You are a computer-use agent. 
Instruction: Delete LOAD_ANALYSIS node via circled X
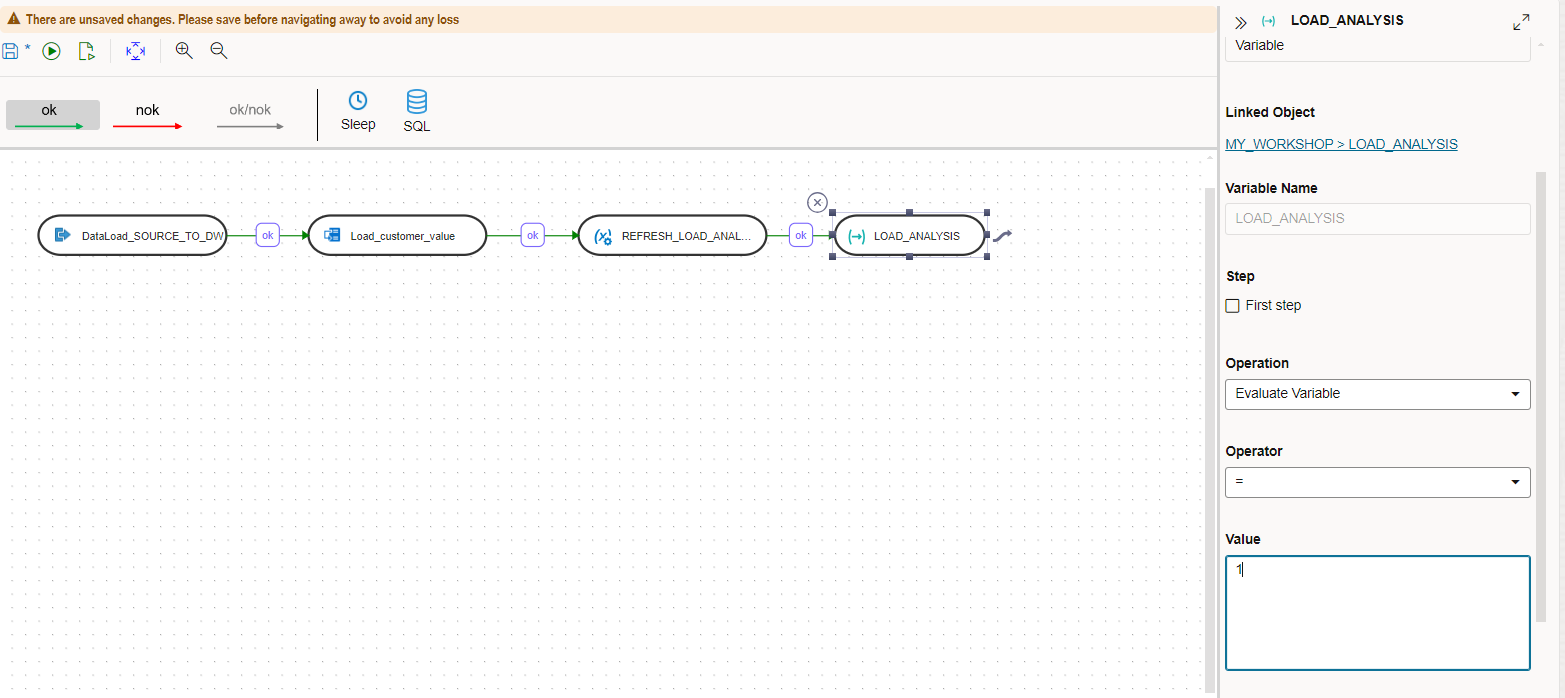point(817,203)
